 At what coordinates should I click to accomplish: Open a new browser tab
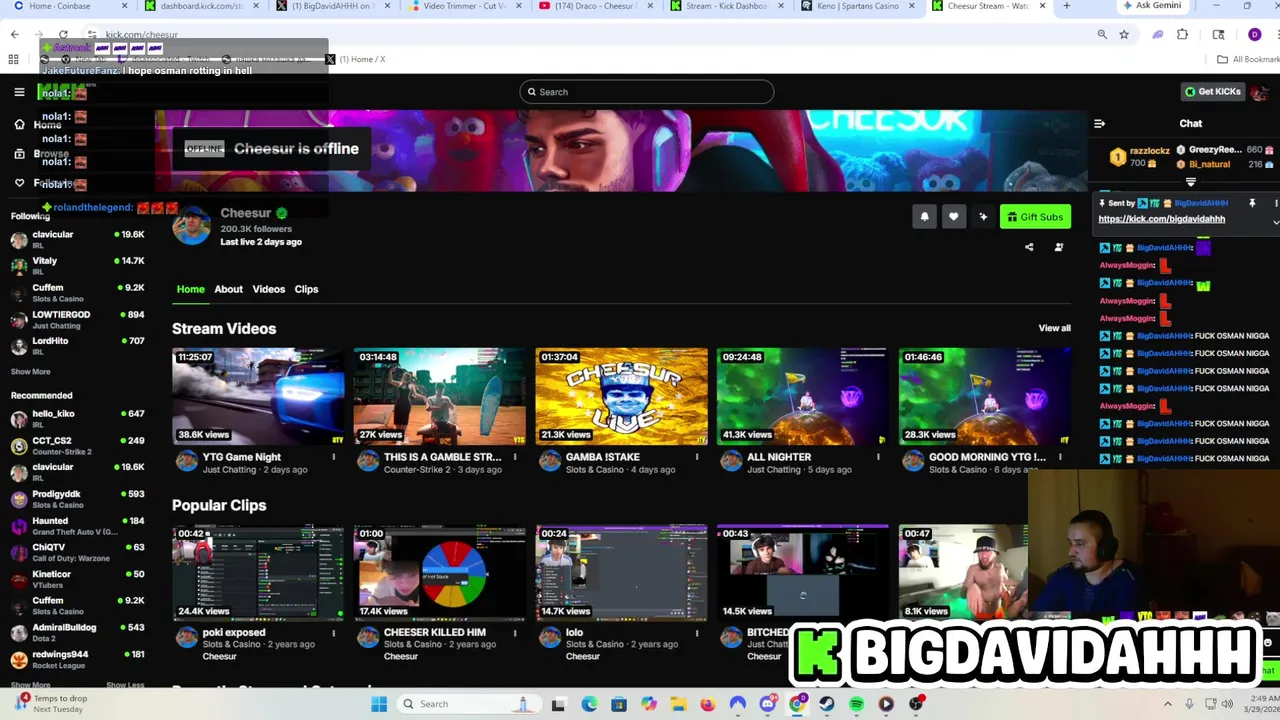[x=1066, y=6]
